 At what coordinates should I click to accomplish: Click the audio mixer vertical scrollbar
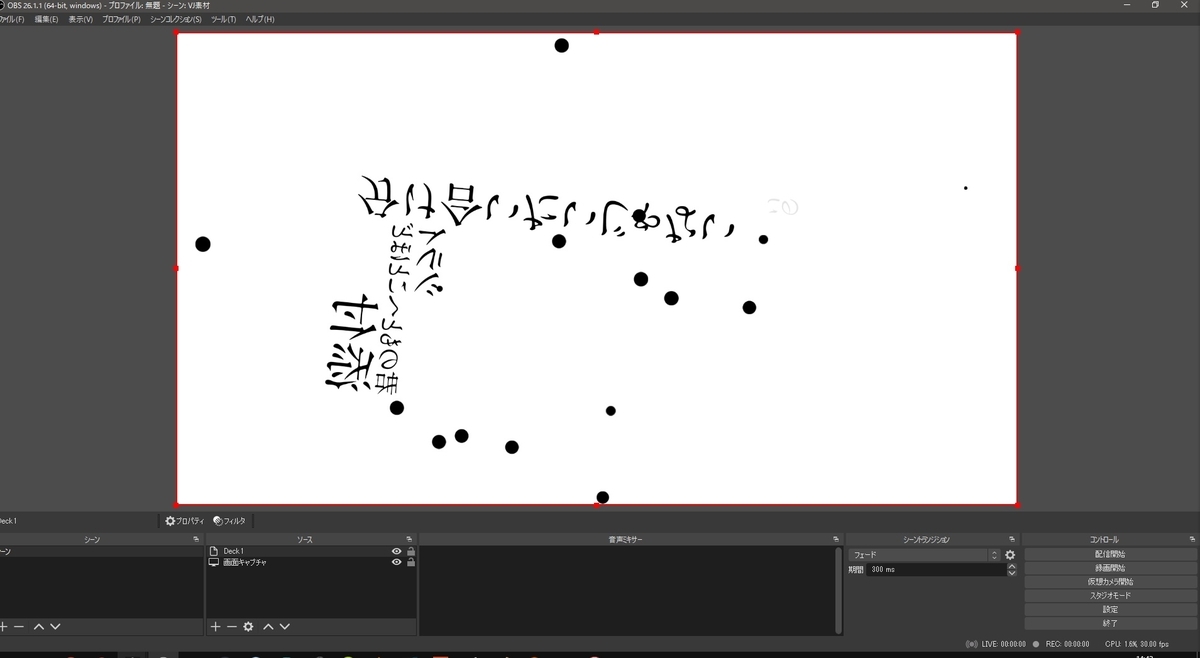[838, 590]
